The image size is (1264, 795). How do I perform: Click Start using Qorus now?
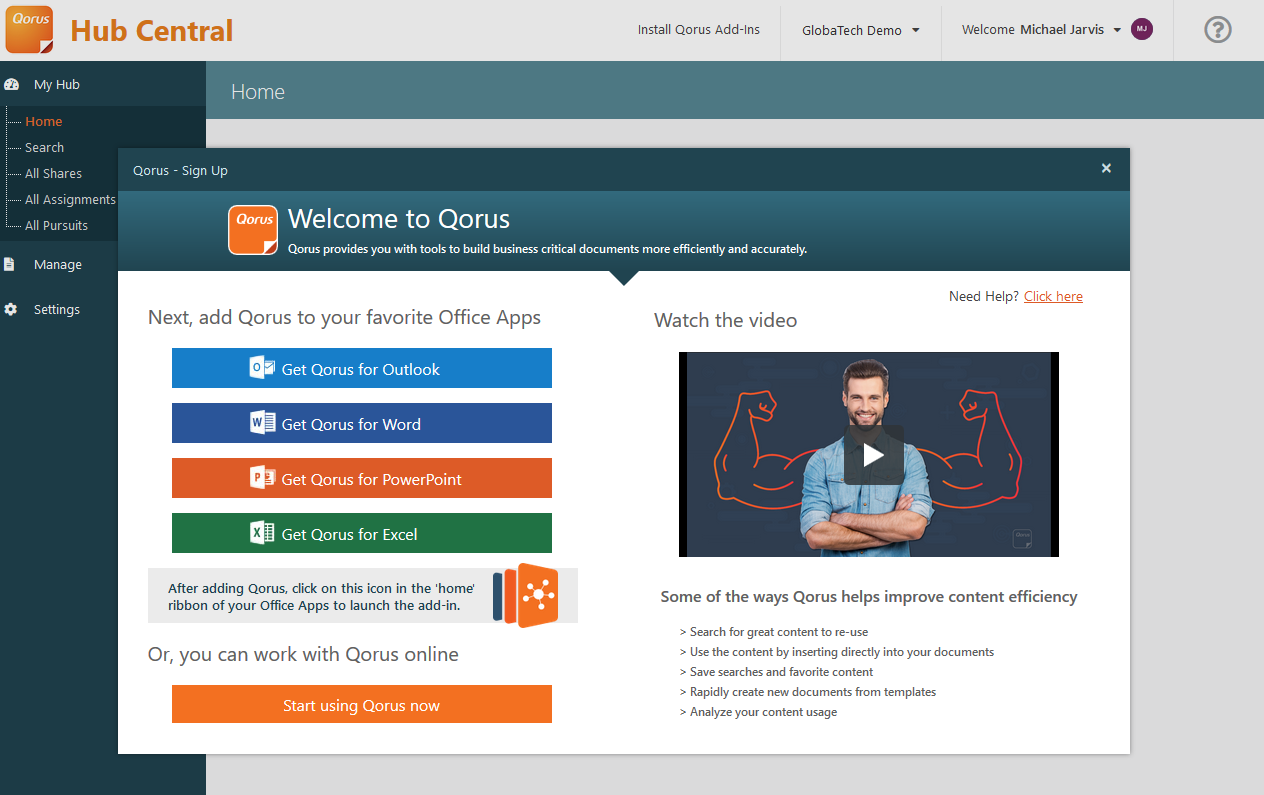coord(362,704)
